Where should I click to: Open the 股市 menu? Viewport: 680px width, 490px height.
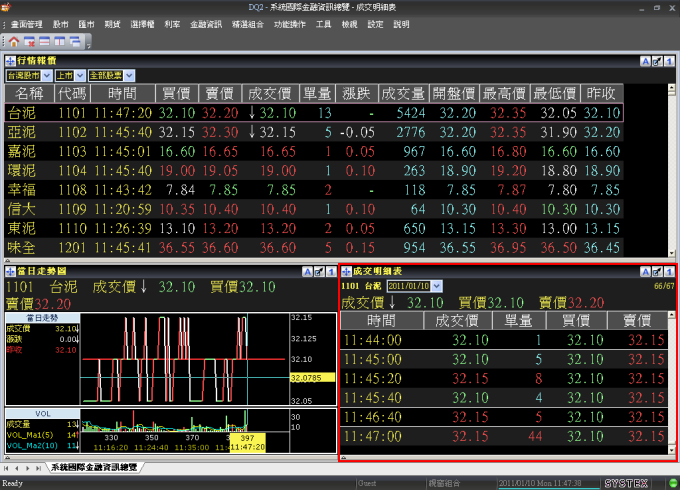pyautogui.click(x=60, y=24)
